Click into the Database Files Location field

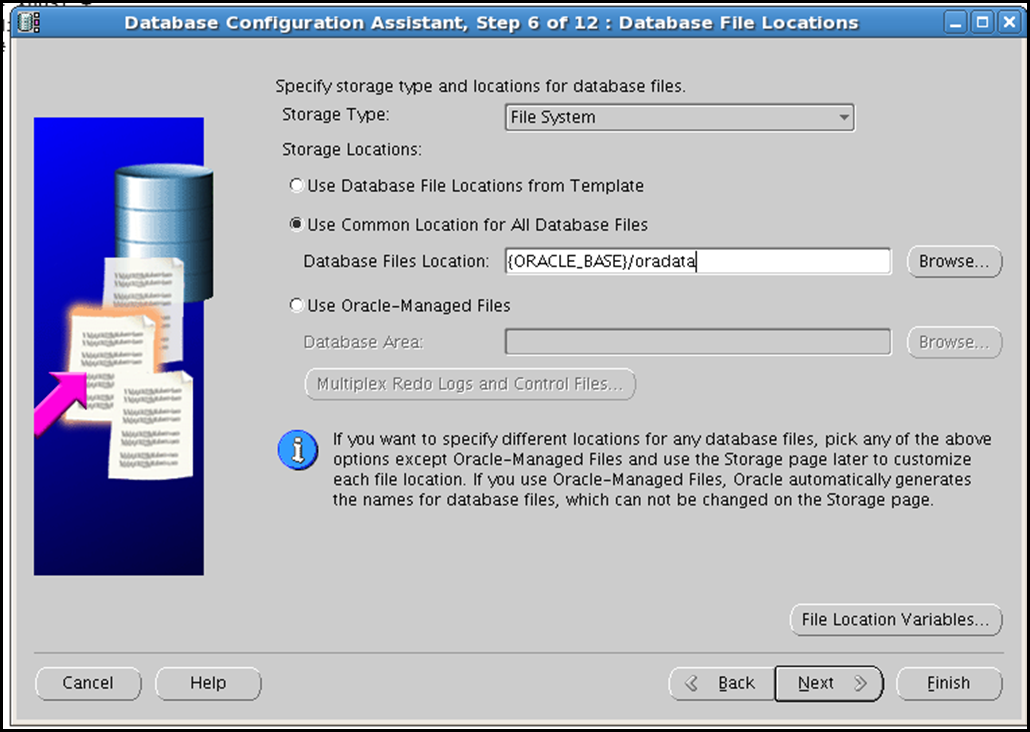698,261
